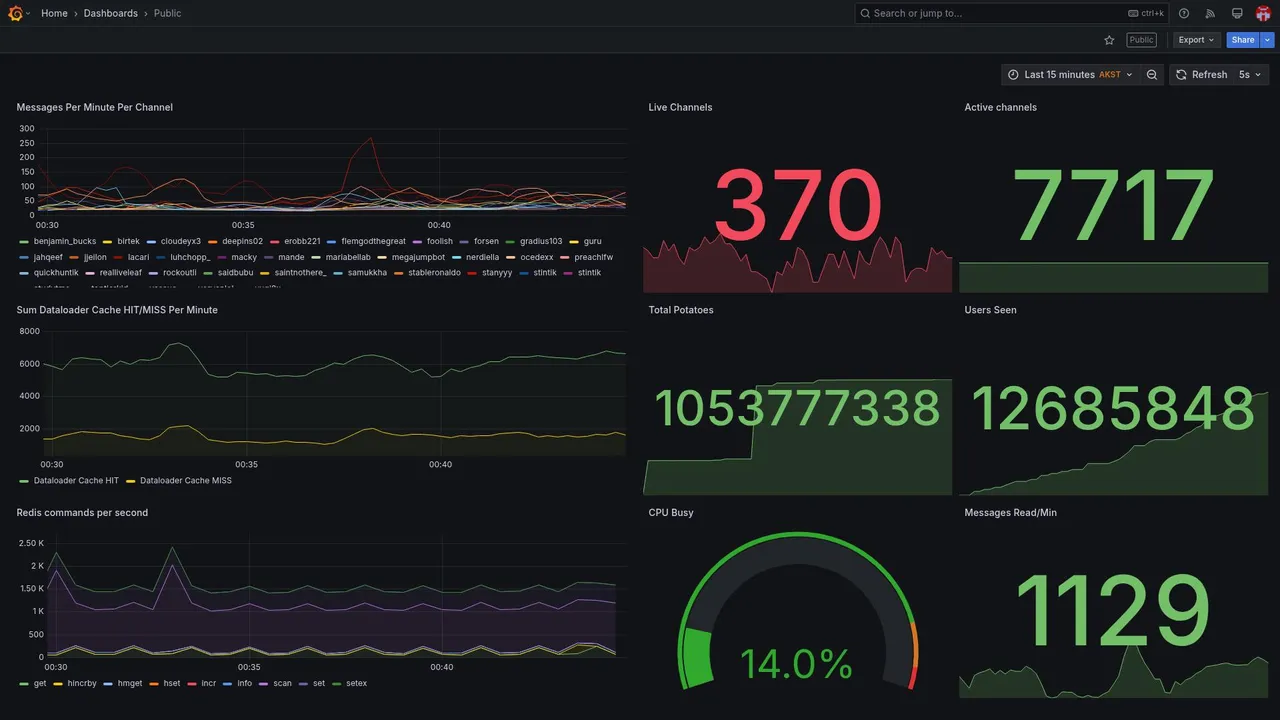Click the Share button
This screenshot has height=720, width=1280.
1243,40
